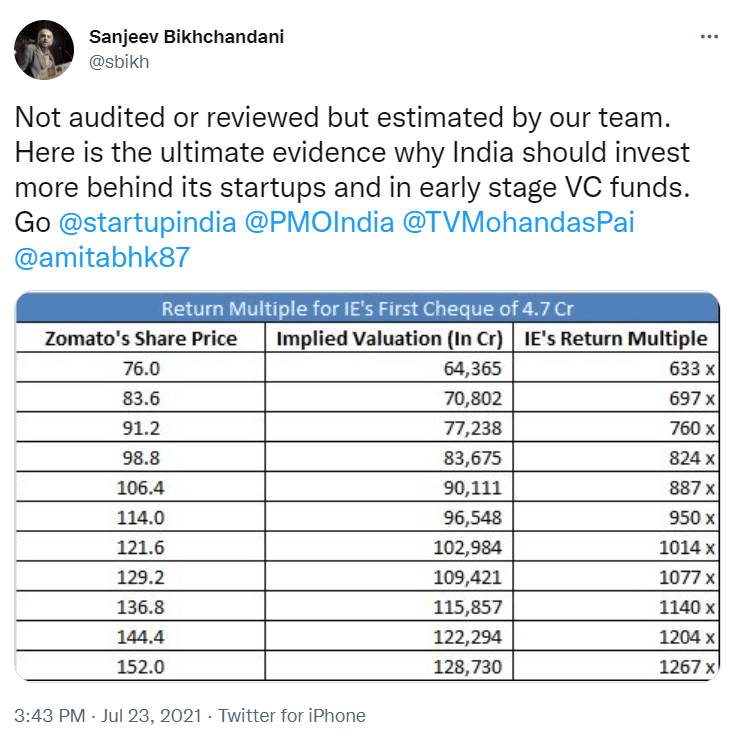This screenshot has width=740, height=740.
Task: Click the table title Return Multiple for IE's First Cheque
Action: [x=366, y=308]
